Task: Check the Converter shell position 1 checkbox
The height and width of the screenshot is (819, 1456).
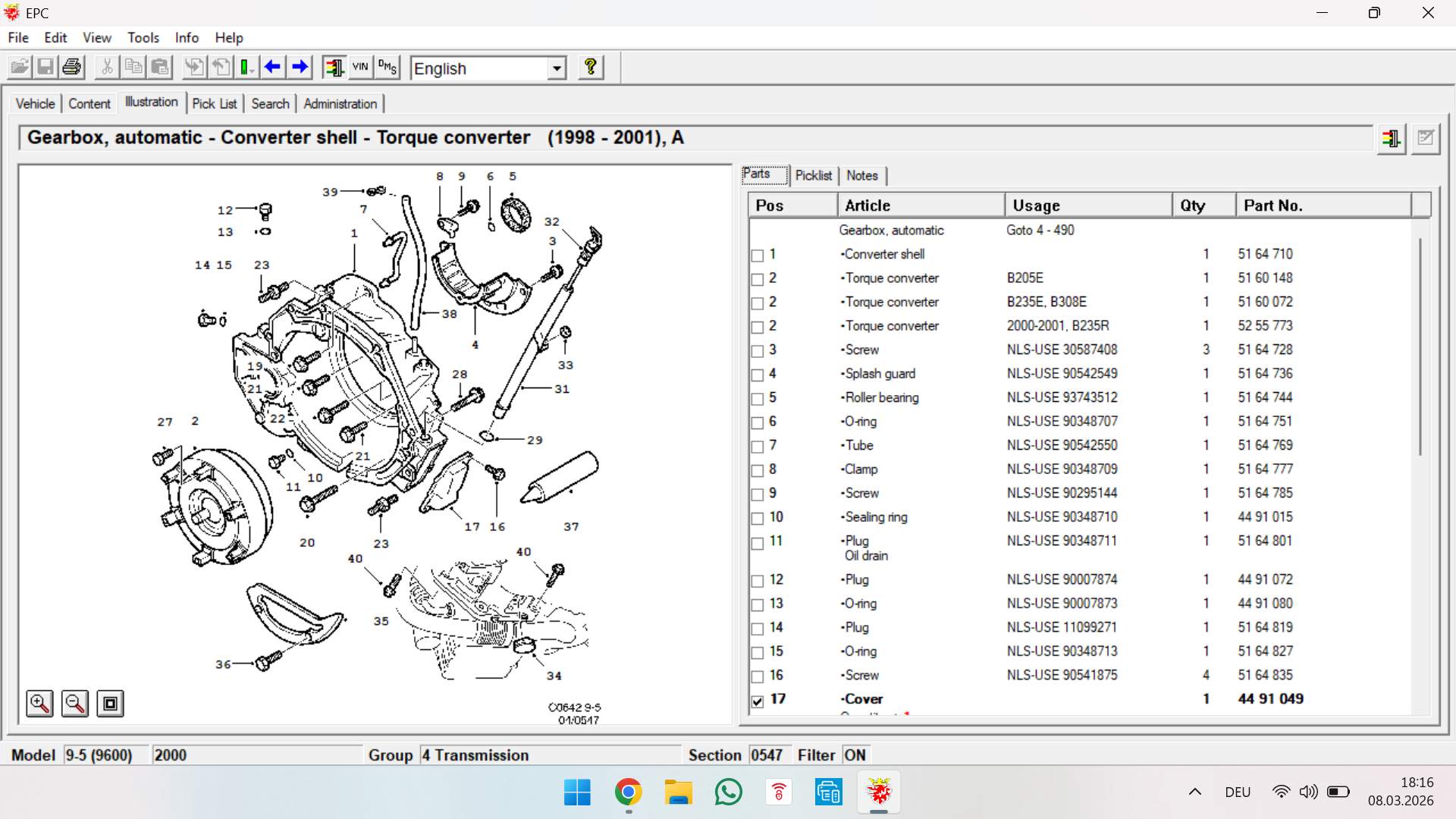Action: 758,256
